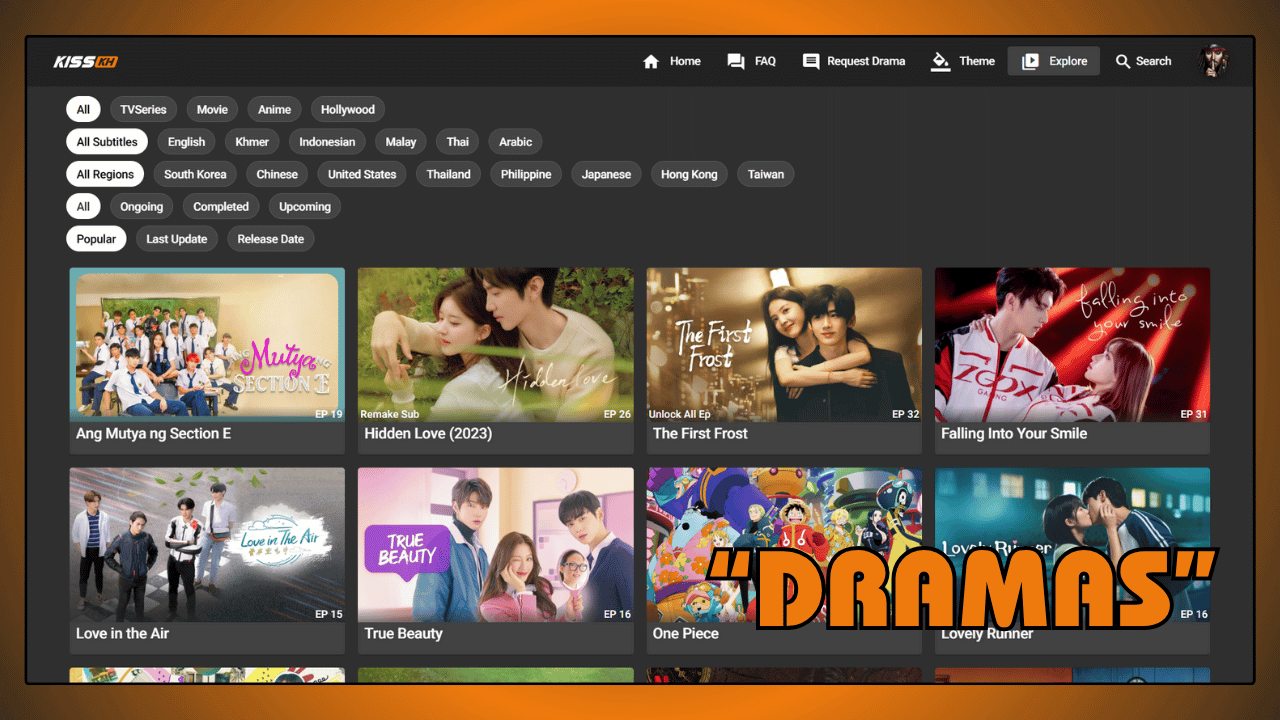Filter by Khmer subtitles
Image resolution: width=1280 pixels, height=720 pixels.
(x=251, y=141)
